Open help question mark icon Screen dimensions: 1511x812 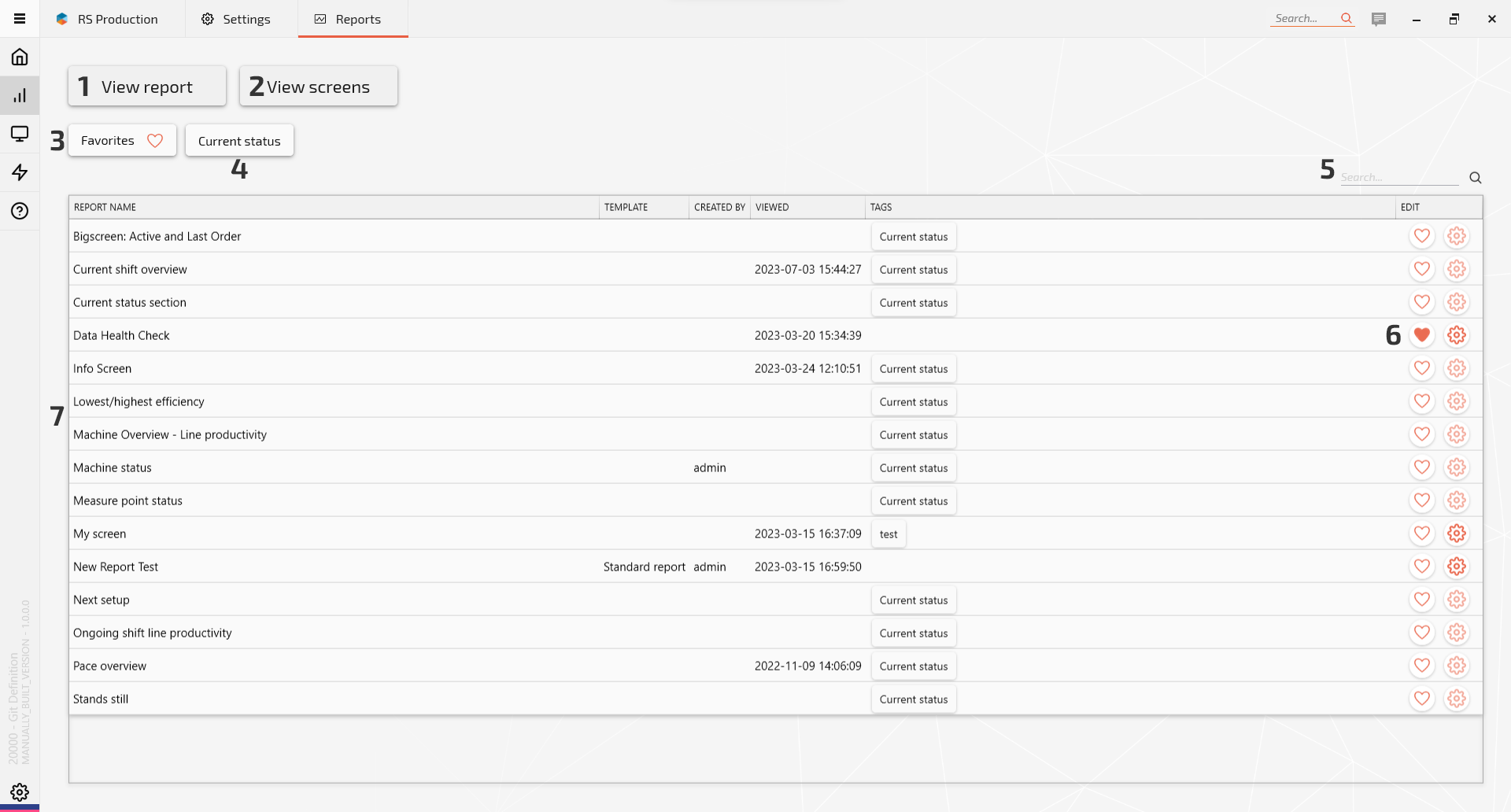pyautogui.click(x=20, y=211)
